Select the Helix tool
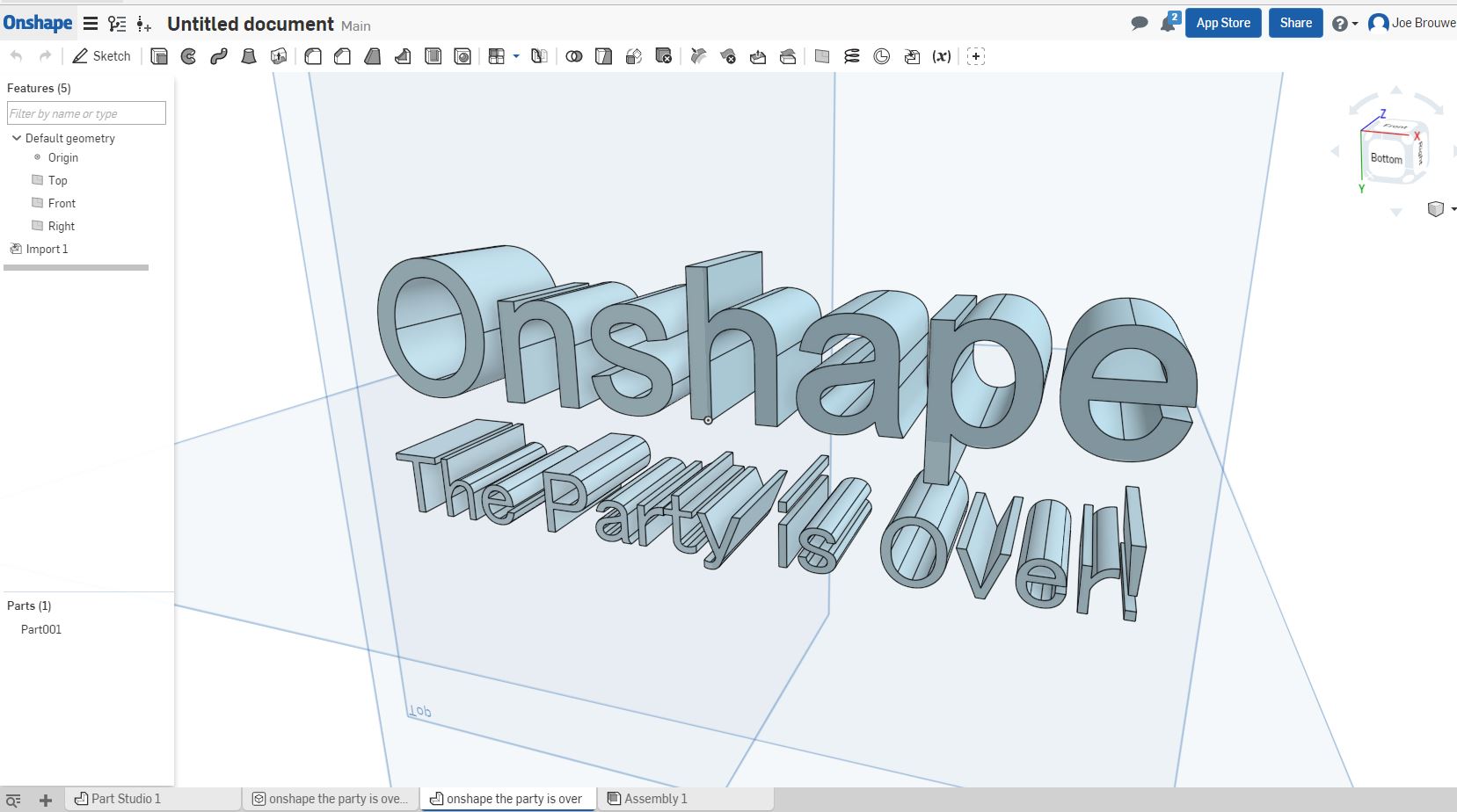The image size is (1457, 812). (x=852, y=56)
